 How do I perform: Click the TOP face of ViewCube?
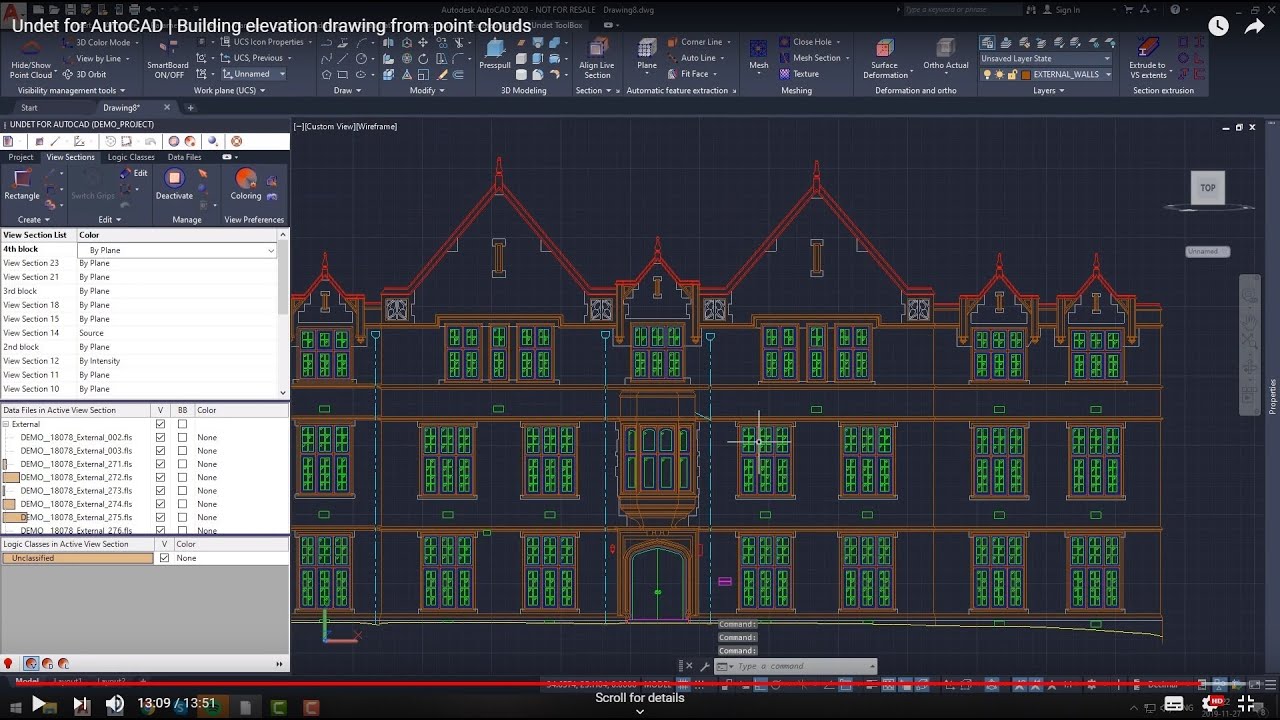pos(1208,188)
